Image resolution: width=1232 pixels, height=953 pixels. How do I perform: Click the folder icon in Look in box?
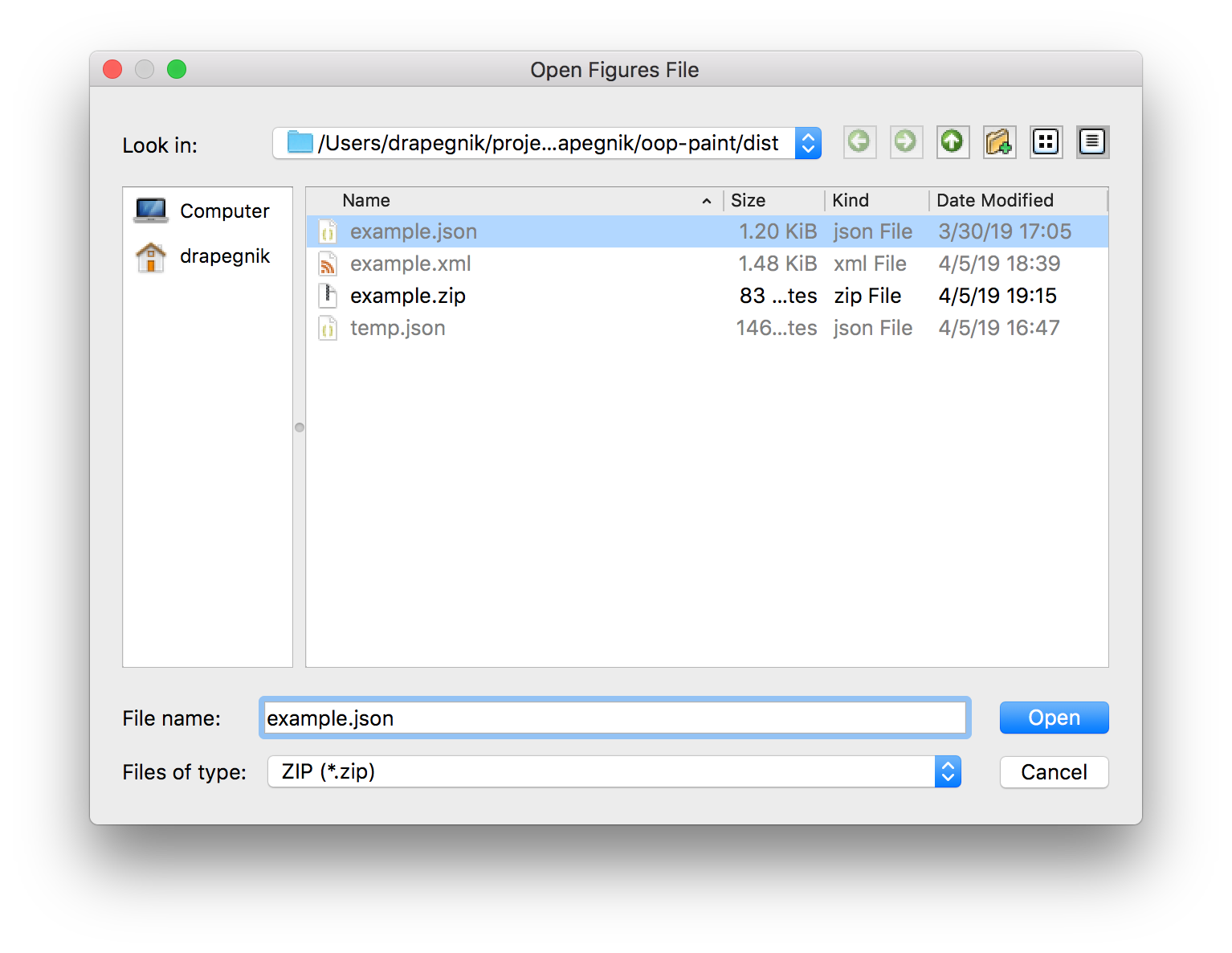click(x=300, y=142)
